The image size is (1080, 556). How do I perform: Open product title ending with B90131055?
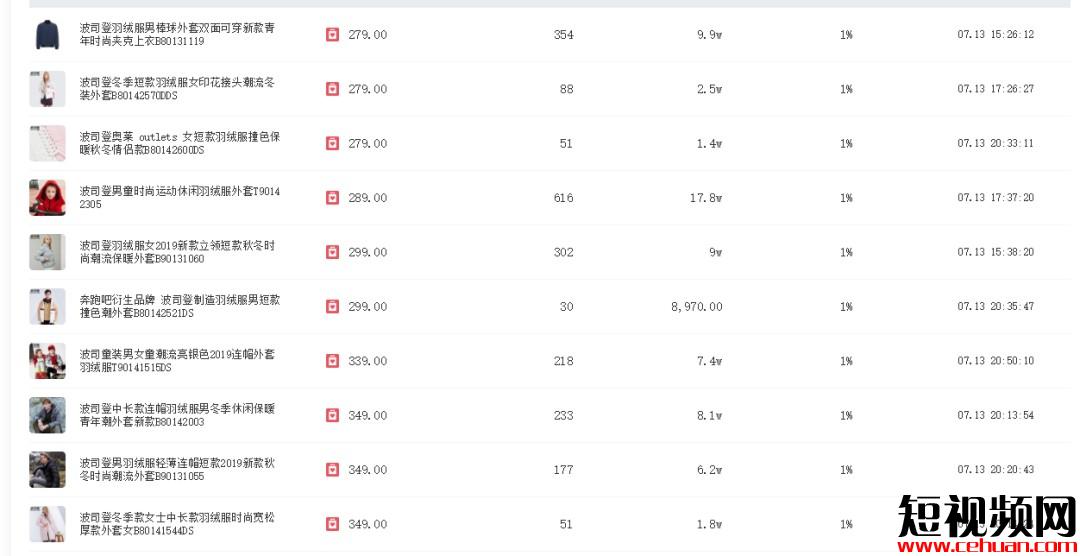(177, 470)
